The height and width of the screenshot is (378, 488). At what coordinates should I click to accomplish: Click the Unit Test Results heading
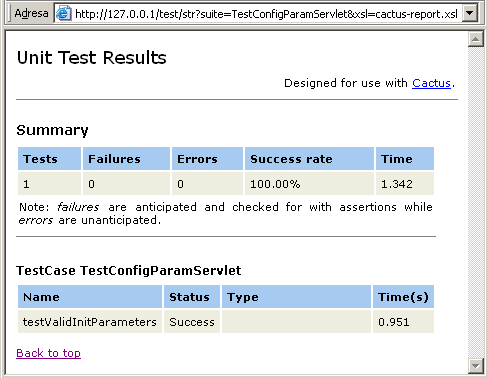(92, 57)
